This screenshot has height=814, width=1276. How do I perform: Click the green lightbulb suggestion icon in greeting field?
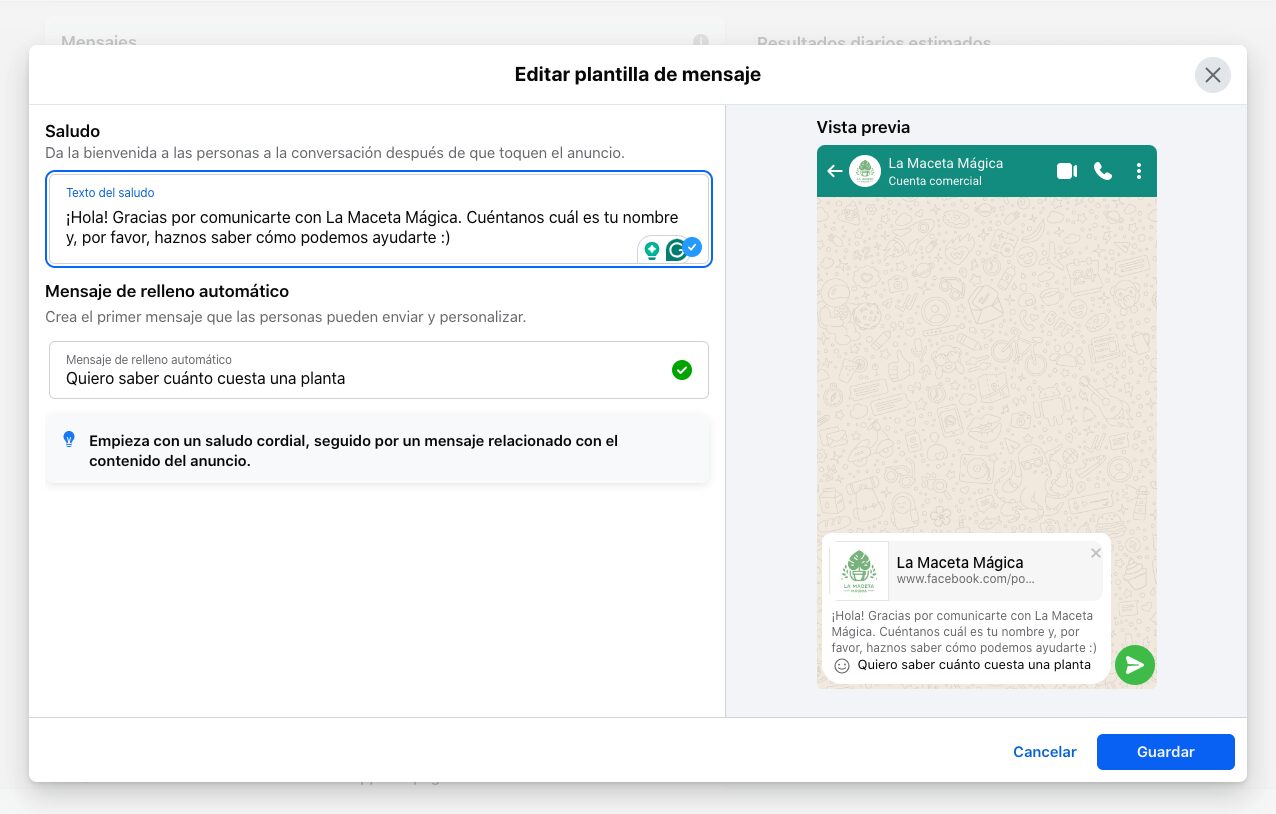click(653, 249)
